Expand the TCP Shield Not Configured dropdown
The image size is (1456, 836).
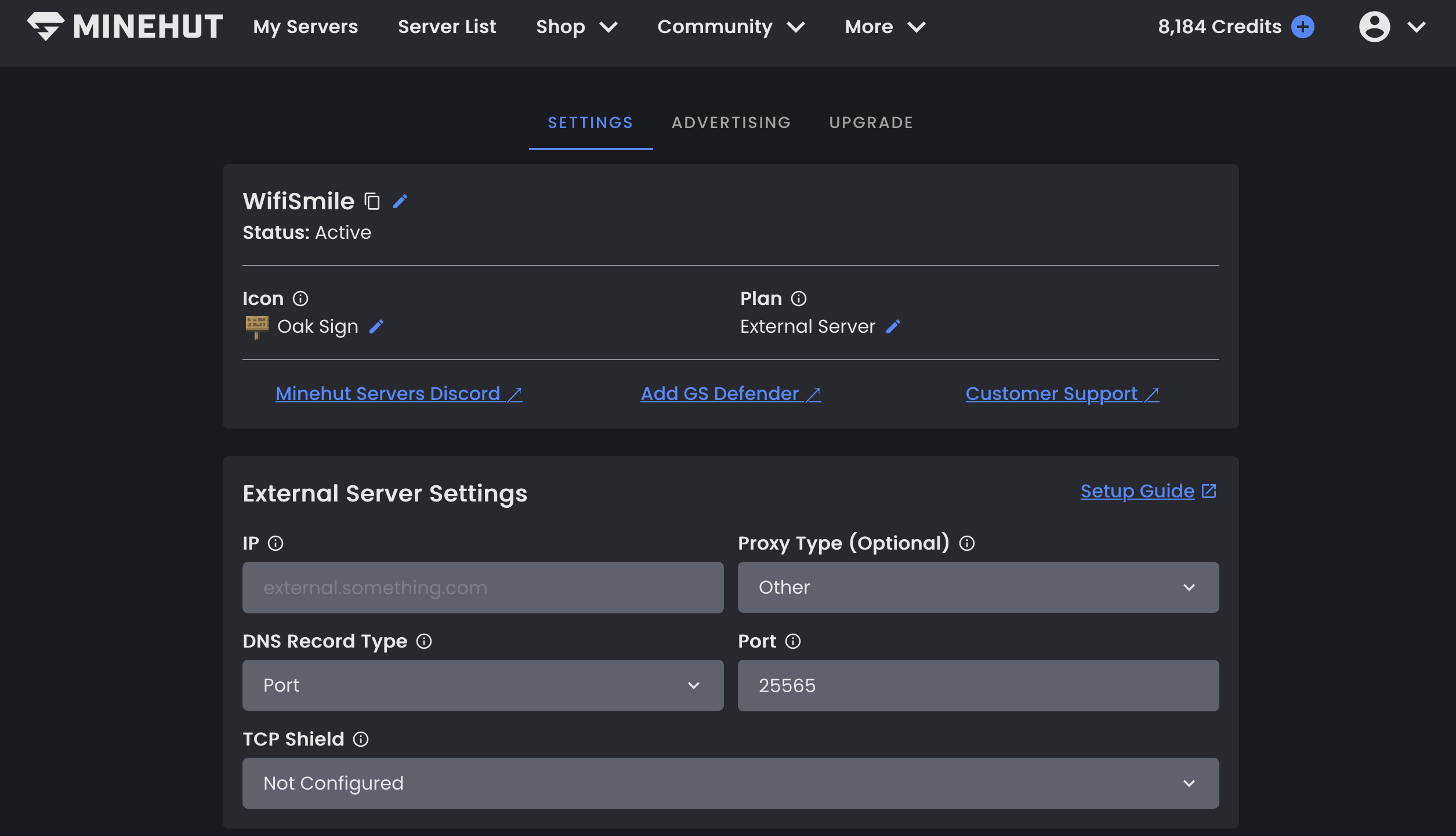[x=730, y=783]
